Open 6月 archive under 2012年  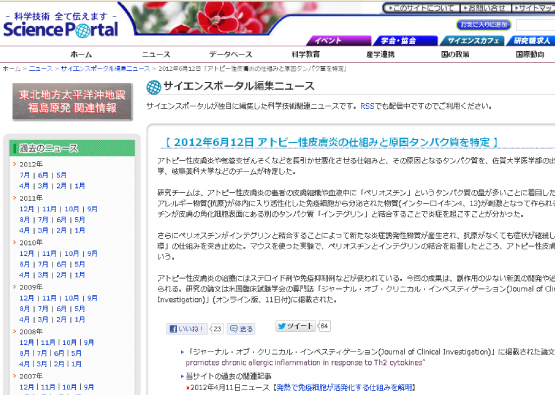(43, 175)
